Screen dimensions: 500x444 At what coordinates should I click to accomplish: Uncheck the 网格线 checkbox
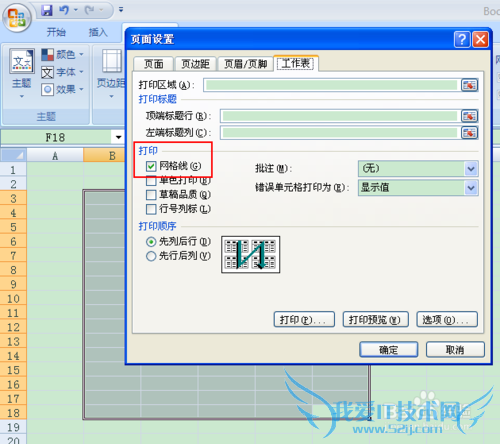[151, 166]
